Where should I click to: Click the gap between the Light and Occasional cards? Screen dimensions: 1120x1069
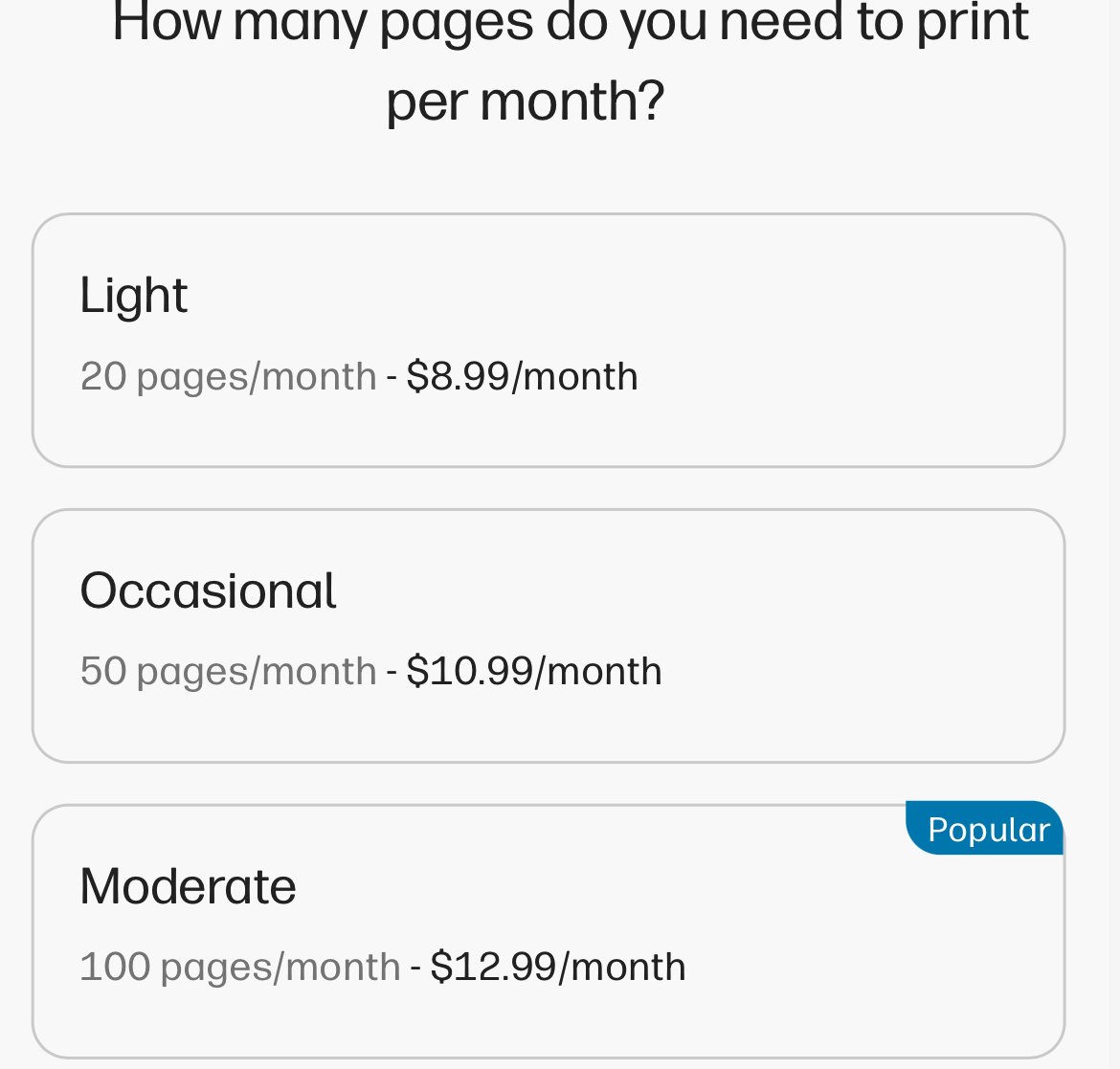click(x=548, y=488)
